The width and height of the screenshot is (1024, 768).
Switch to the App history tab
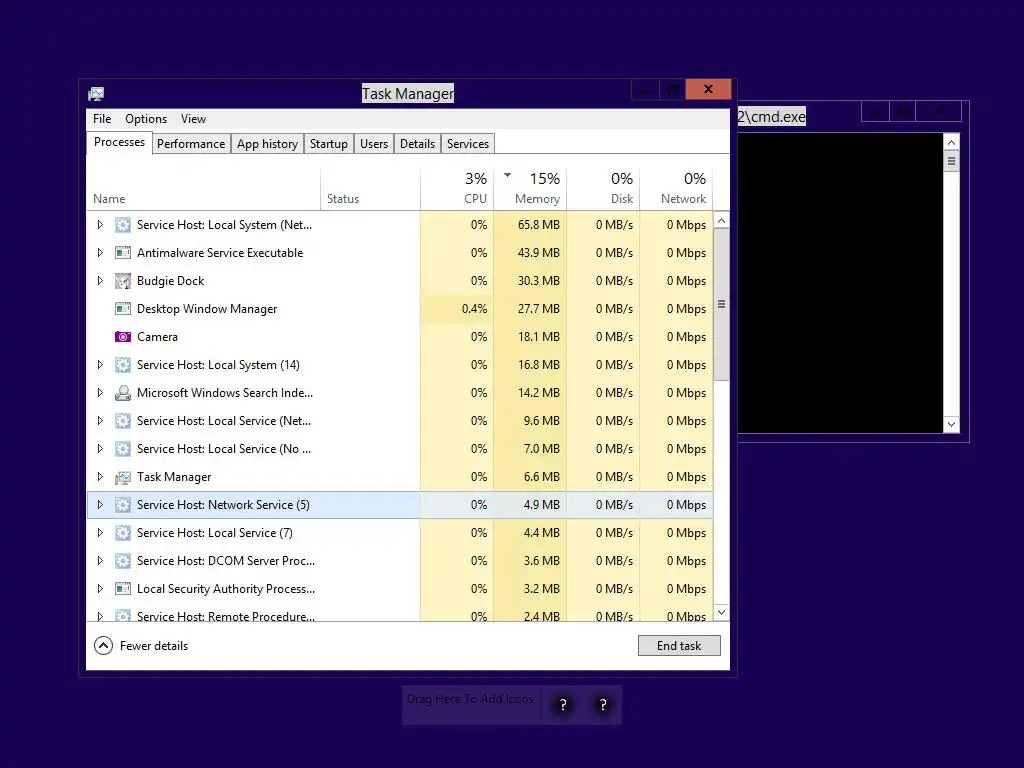click(x=267, y=144)
